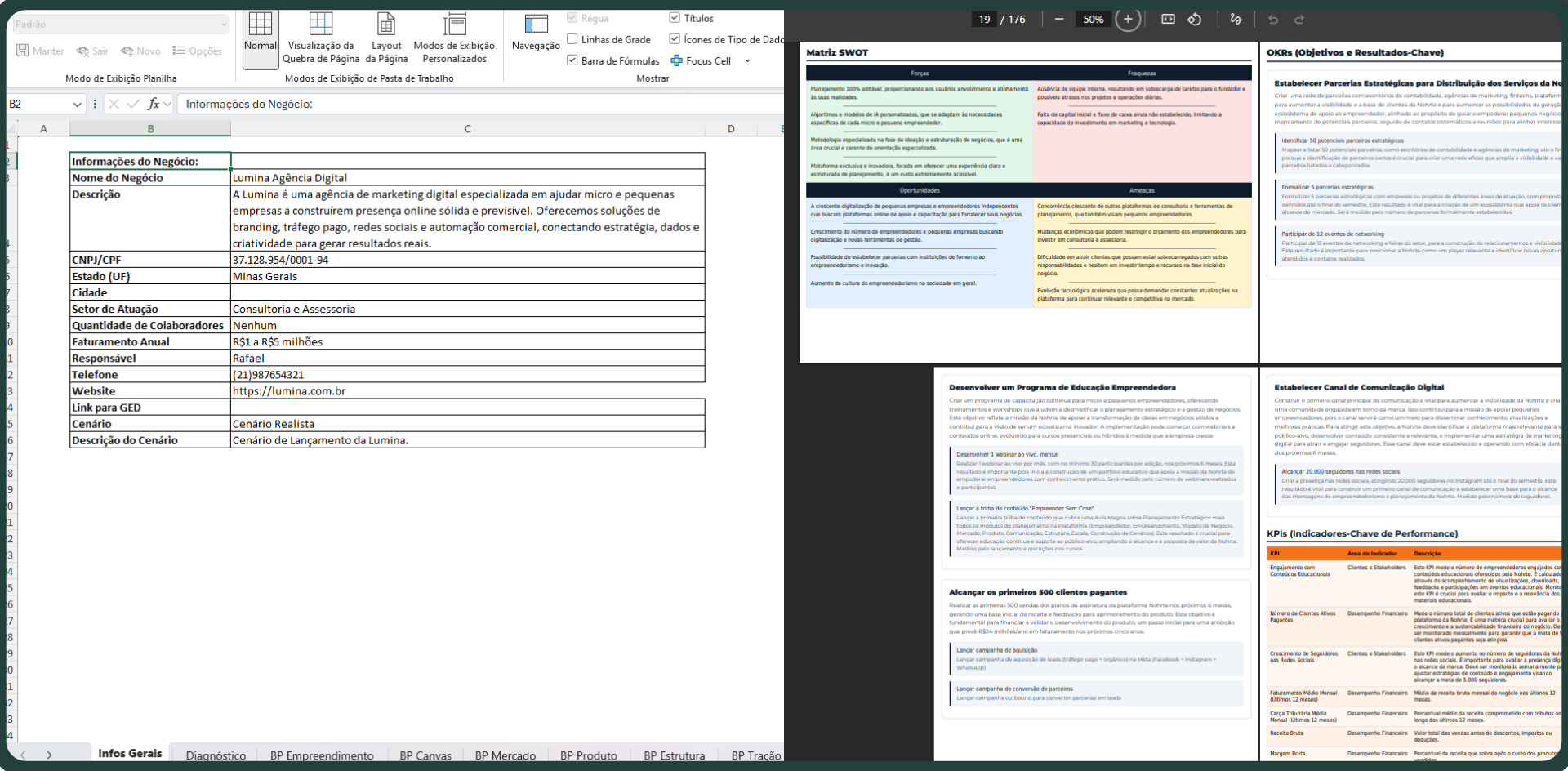The width and height of the screenshot is (1568, 771).
Task: Zoom out in the PDF viewer
Action: click(x=1059, y=19)
